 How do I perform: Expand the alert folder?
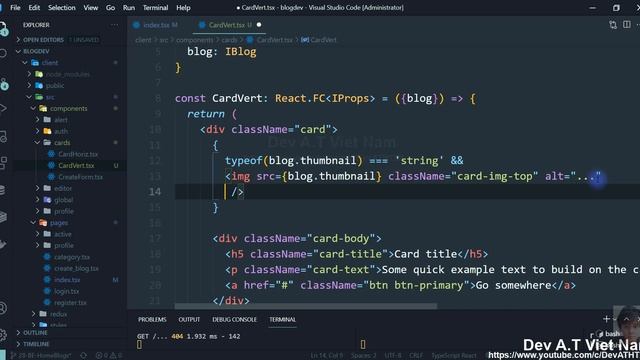pyautogui.click(x=38, y=120)
